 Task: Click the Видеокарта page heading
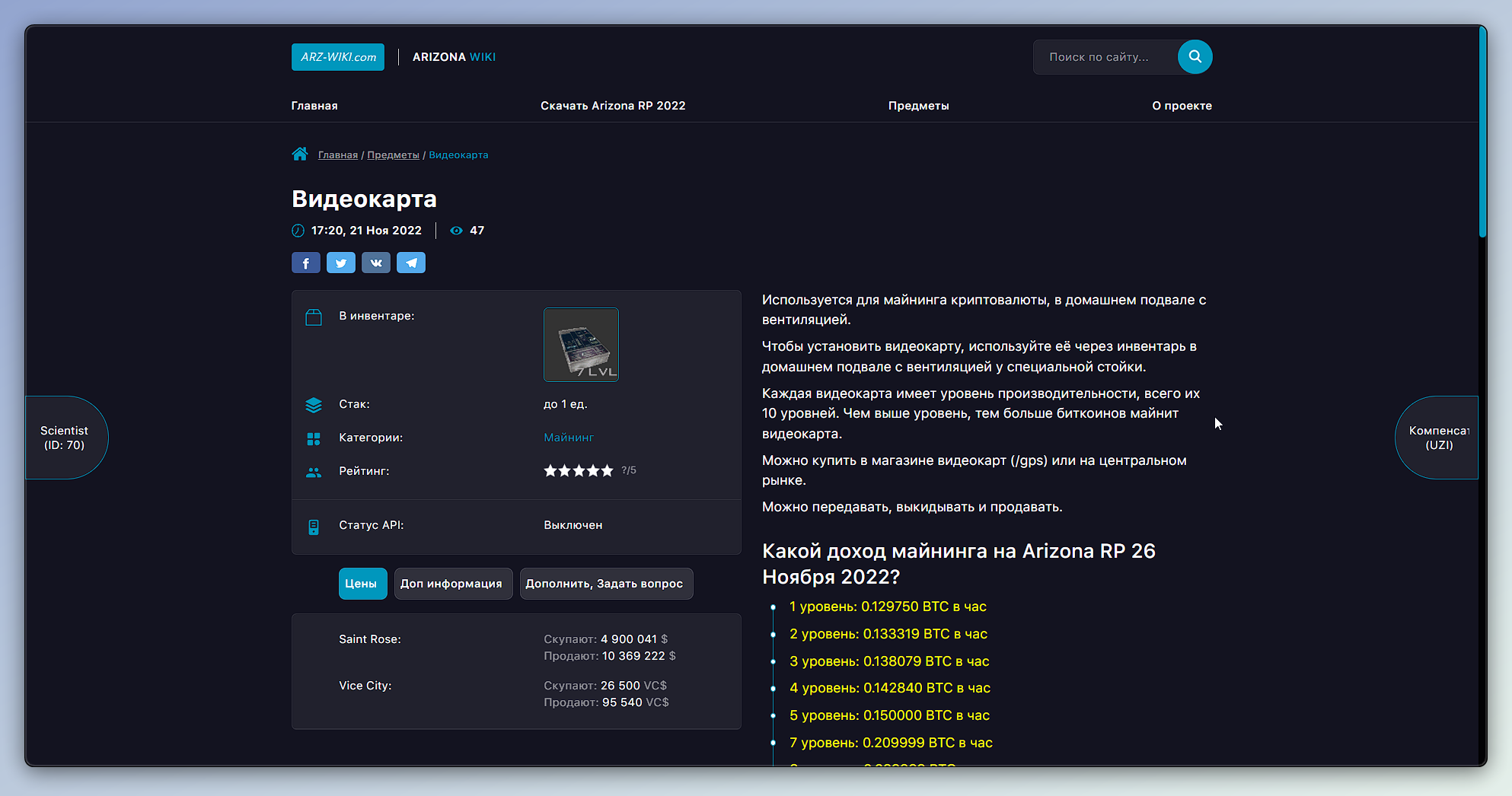click(364, 199)
